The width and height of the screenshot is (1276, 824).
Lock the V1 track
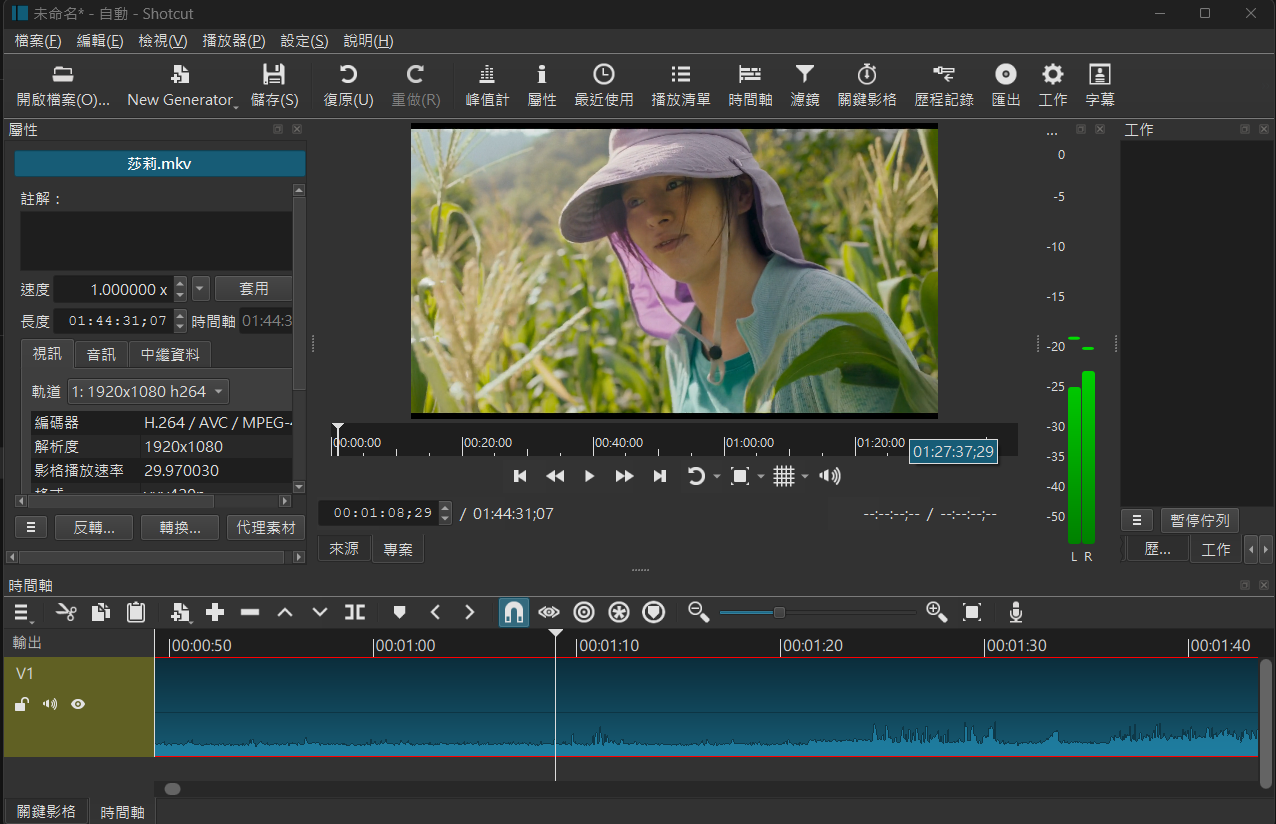click(x=21, y=704)
